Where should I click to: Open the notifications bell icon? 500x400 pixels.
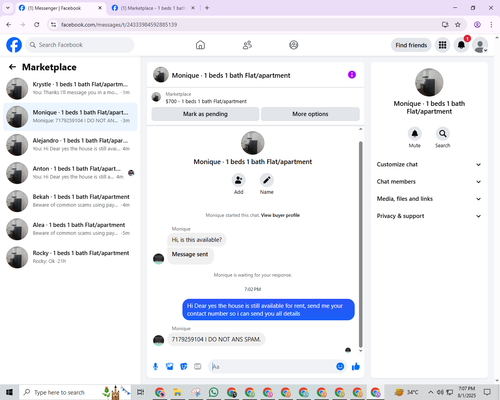point(461,45)
